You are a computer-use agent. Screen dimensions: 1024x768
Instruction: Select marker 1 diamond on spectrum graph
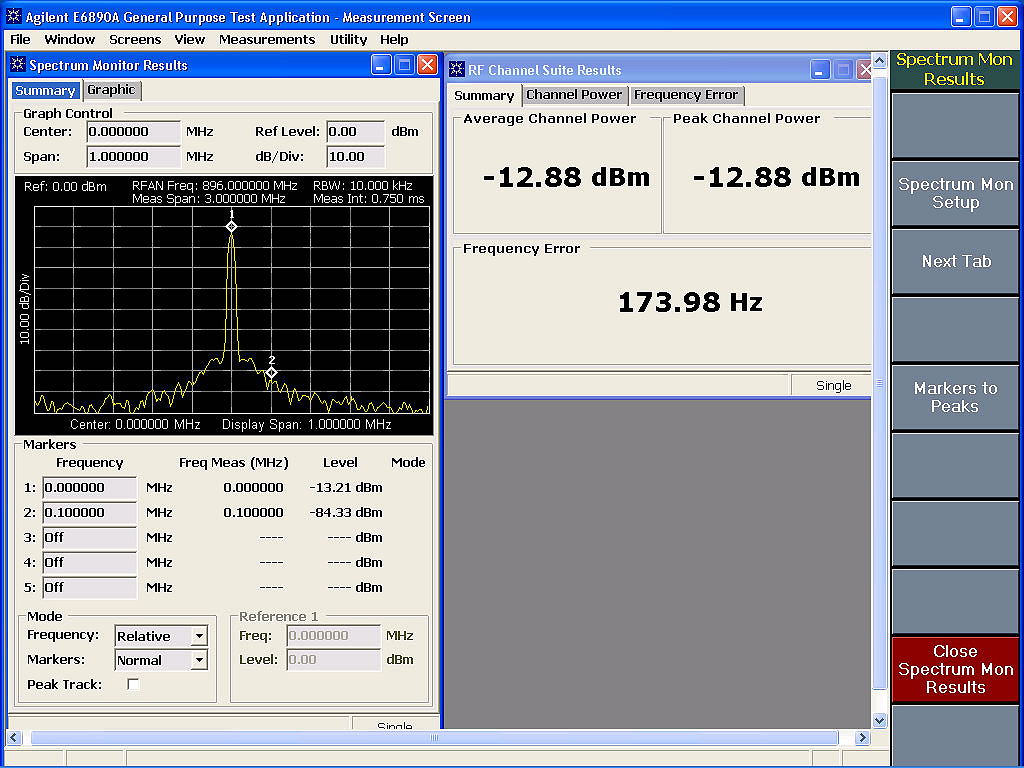pyautogui.click(x=231, y=227)
